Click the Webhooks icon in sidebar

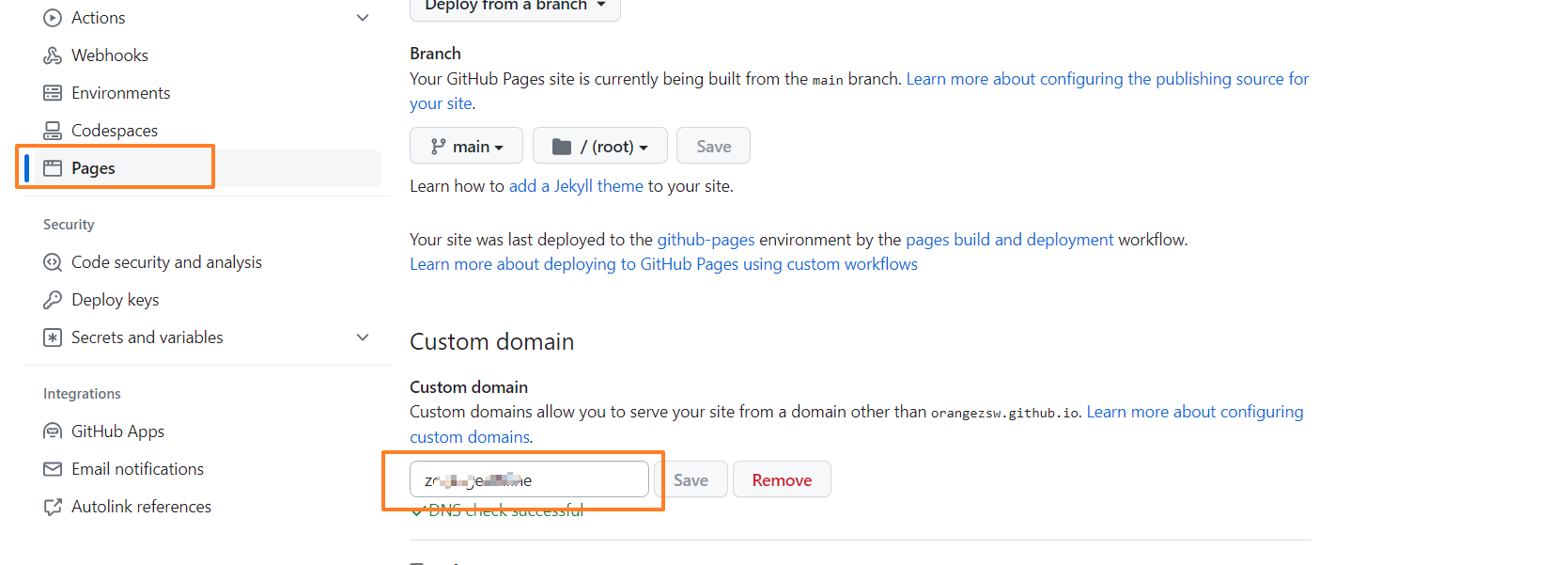pos(53,55)
